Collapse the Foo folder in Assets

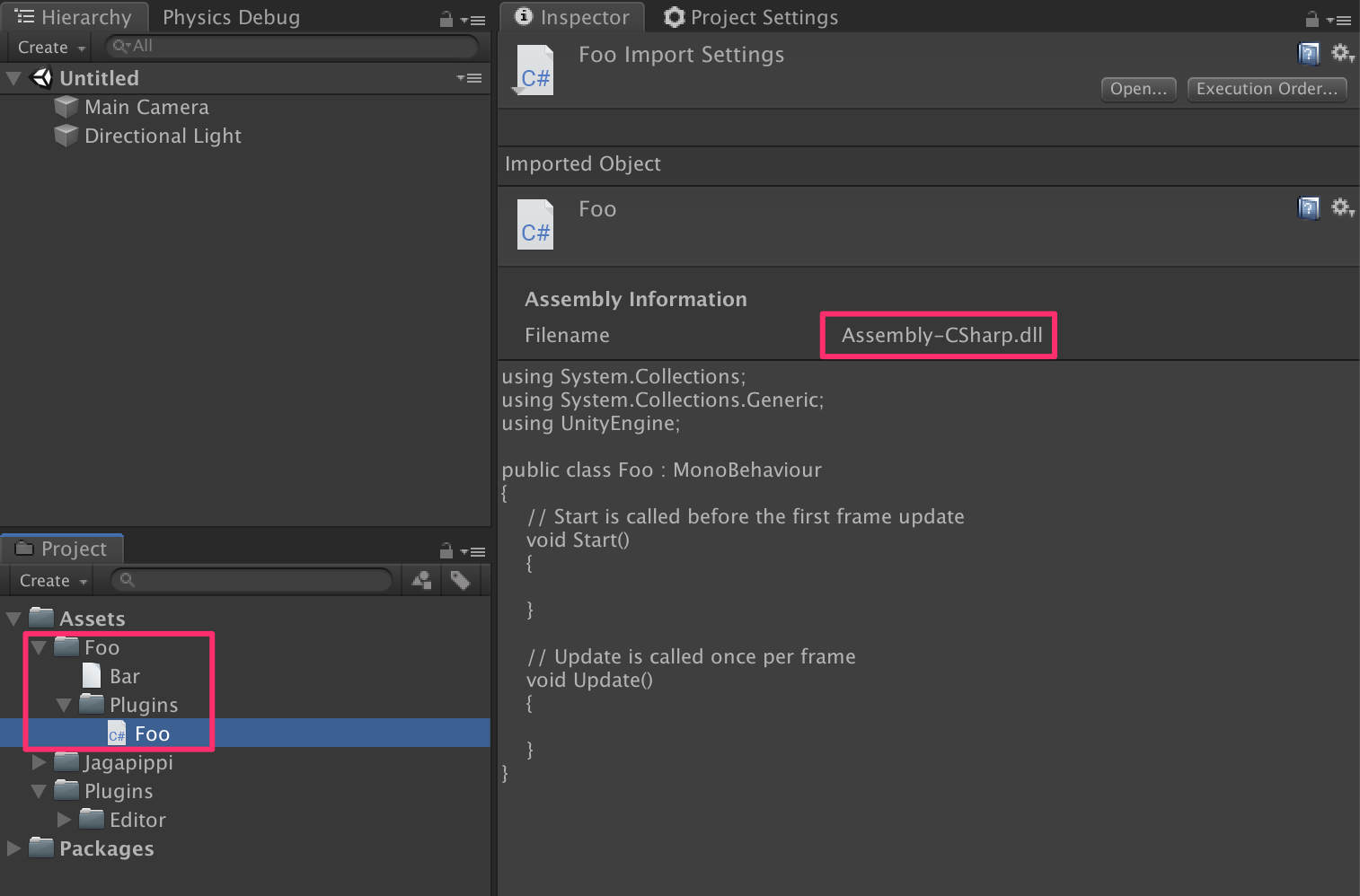click(38, 646)
